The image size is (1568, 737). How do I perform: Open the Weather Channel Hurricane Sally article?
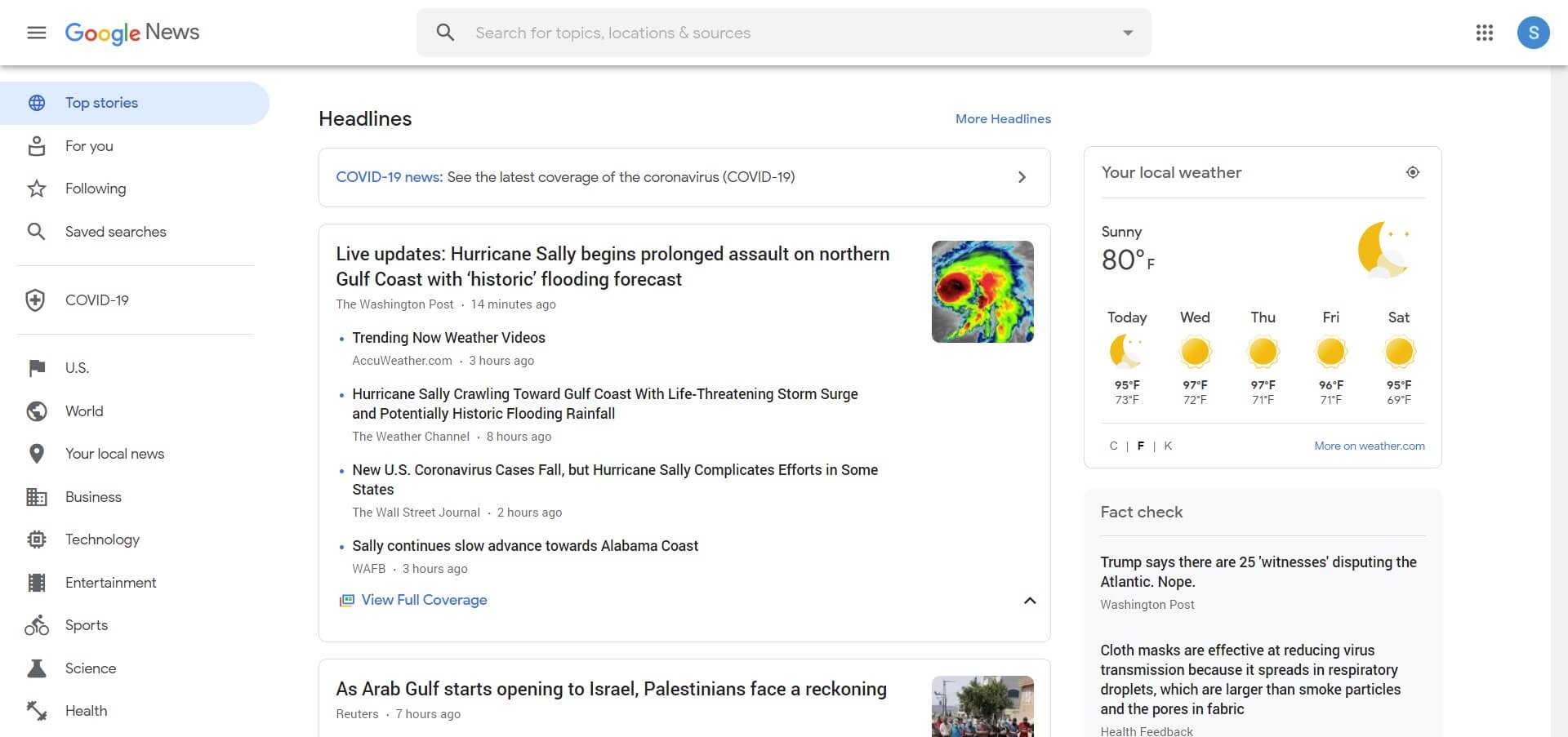(x=605, y=404)
